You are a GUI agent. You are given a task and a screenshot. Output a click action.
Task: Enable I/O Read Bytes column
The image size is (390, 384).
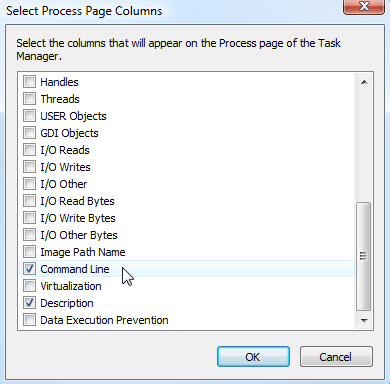coord(29,201)
